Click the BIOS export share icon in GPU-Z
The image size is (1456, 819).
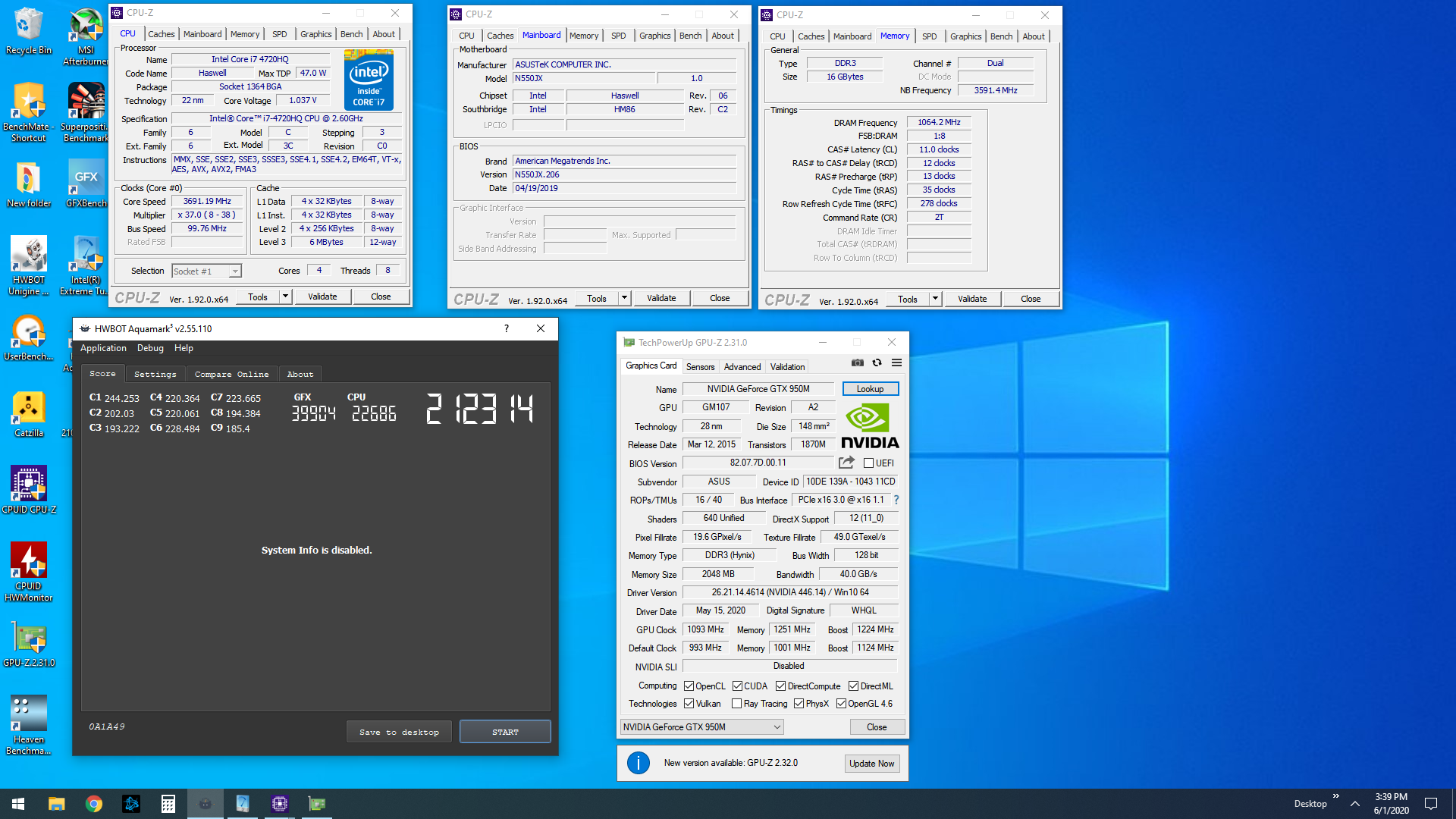point(846,463)
